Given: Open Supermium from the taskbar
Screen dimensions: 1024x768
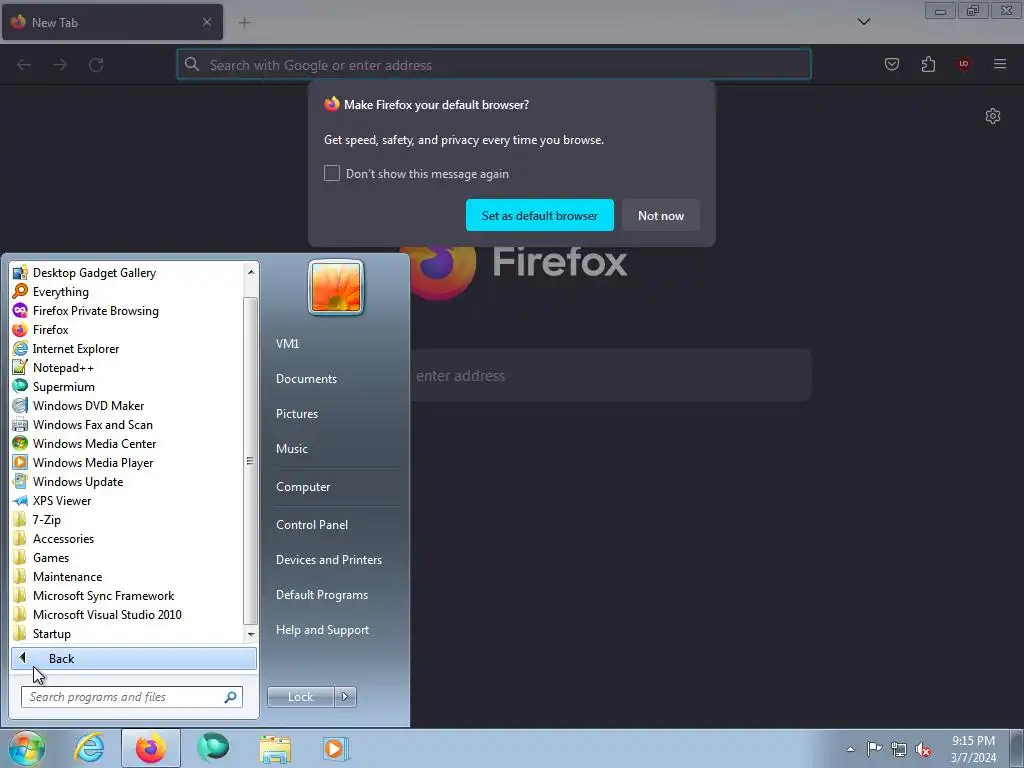Looking at the screenshot, I should (x=213, y=748).
